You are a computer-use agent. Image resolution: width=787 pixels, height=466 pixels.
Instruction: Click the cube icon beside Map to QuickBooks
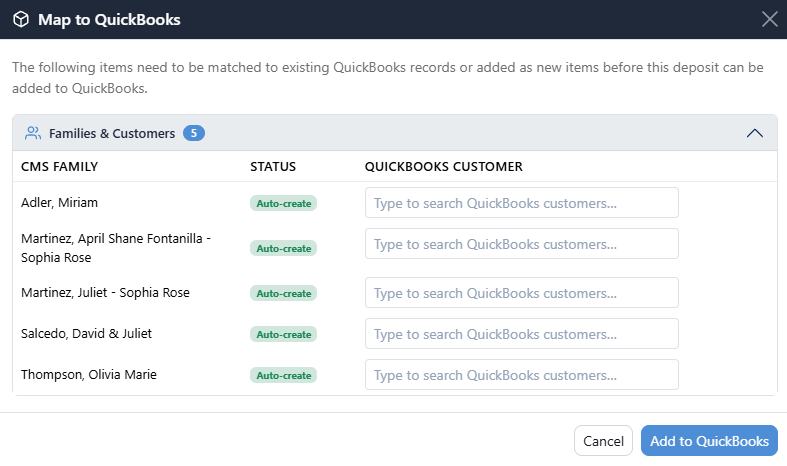point(21,20)
